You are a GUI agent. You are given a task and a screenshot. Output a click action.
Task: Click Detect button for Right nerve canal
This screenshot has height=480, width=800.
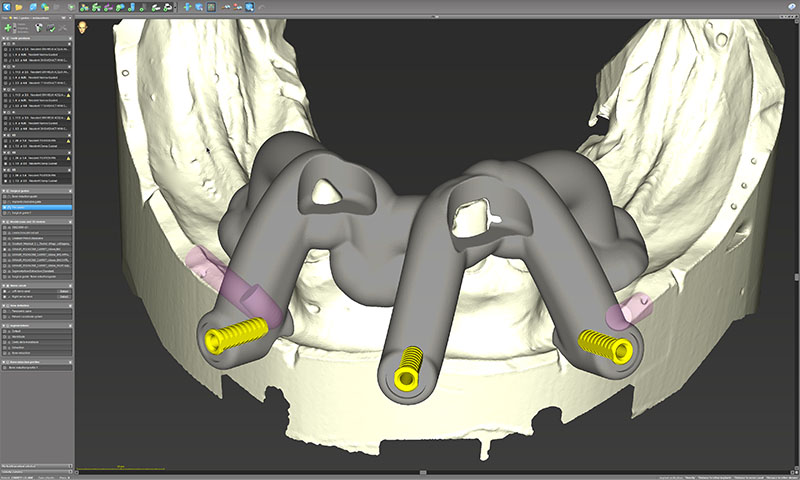(64, 299)
